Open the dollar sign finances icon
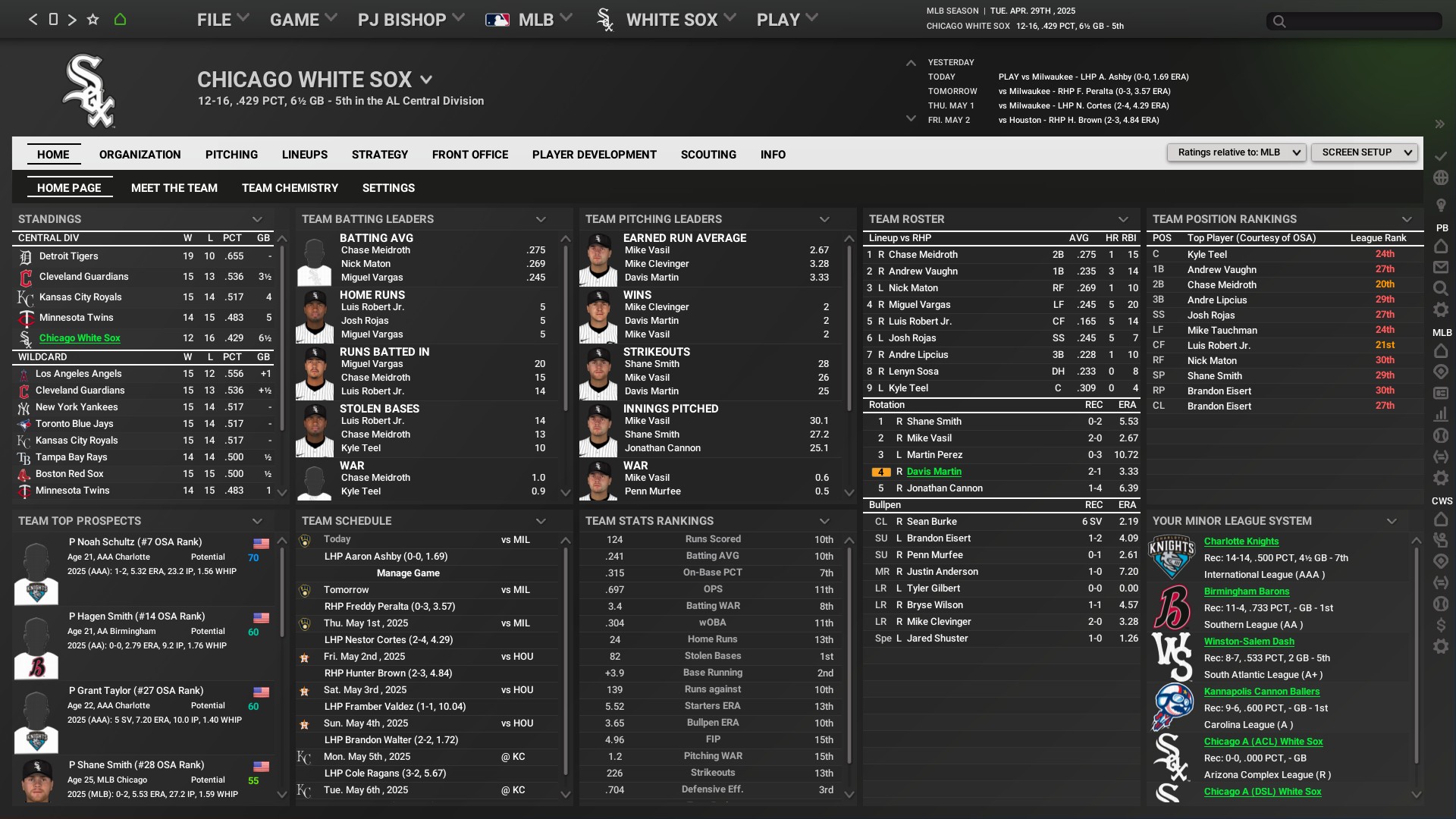1456x819 pixels. tap(1441, 625)
